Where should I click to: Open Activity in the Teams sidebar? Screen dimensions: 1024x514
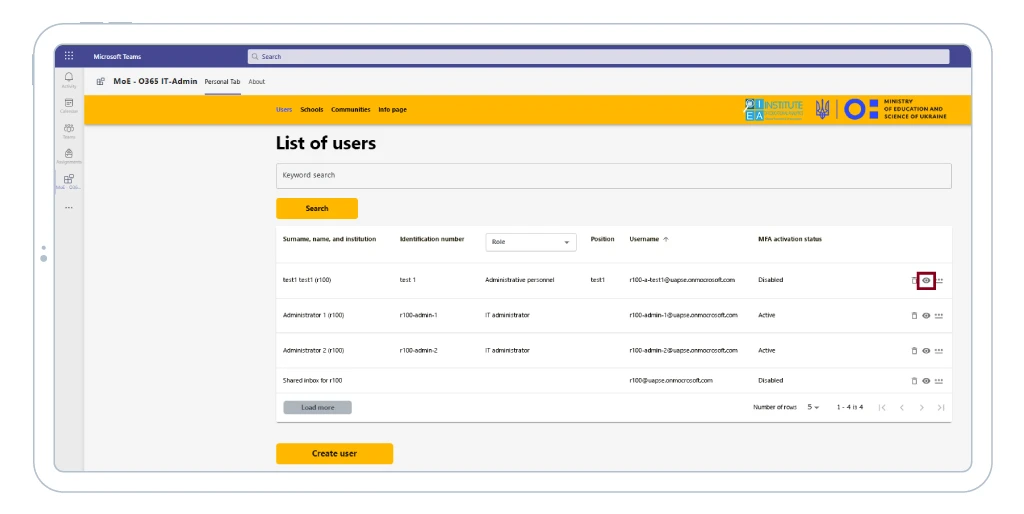point(69,80)
